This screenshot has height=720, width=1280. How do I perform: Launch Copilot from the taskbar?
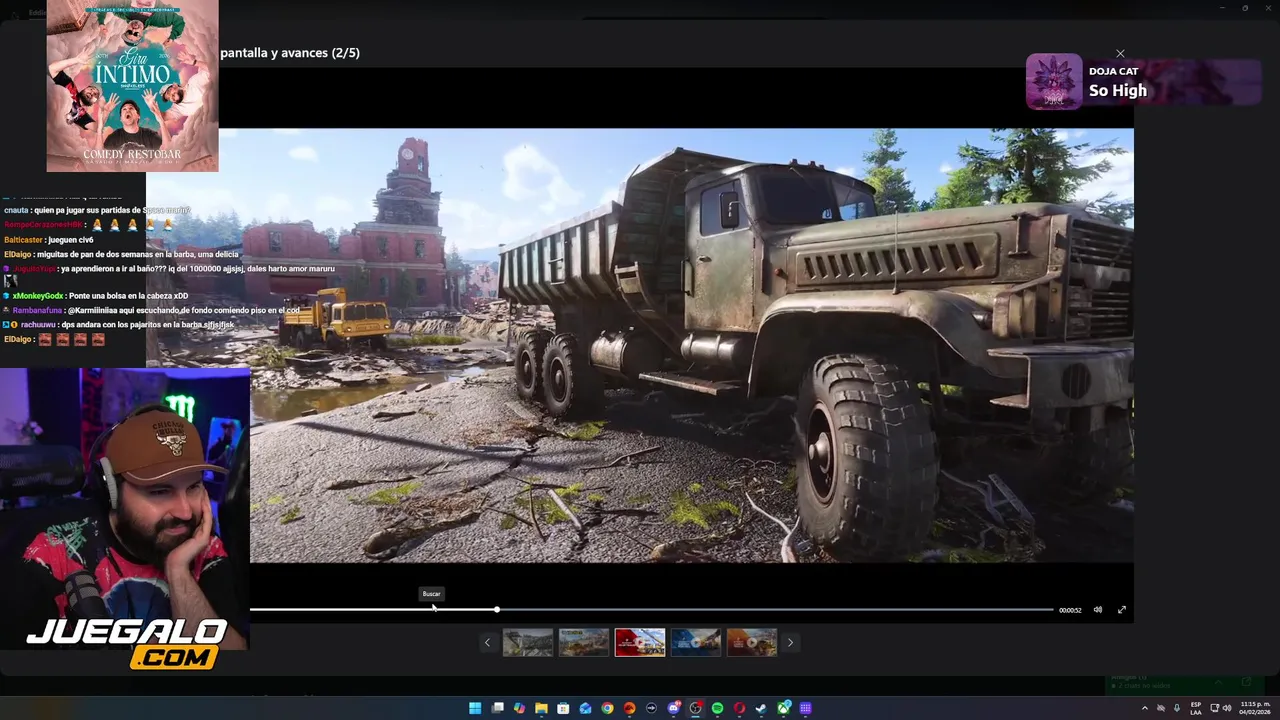pyautogui.click(x=519, y=708)
